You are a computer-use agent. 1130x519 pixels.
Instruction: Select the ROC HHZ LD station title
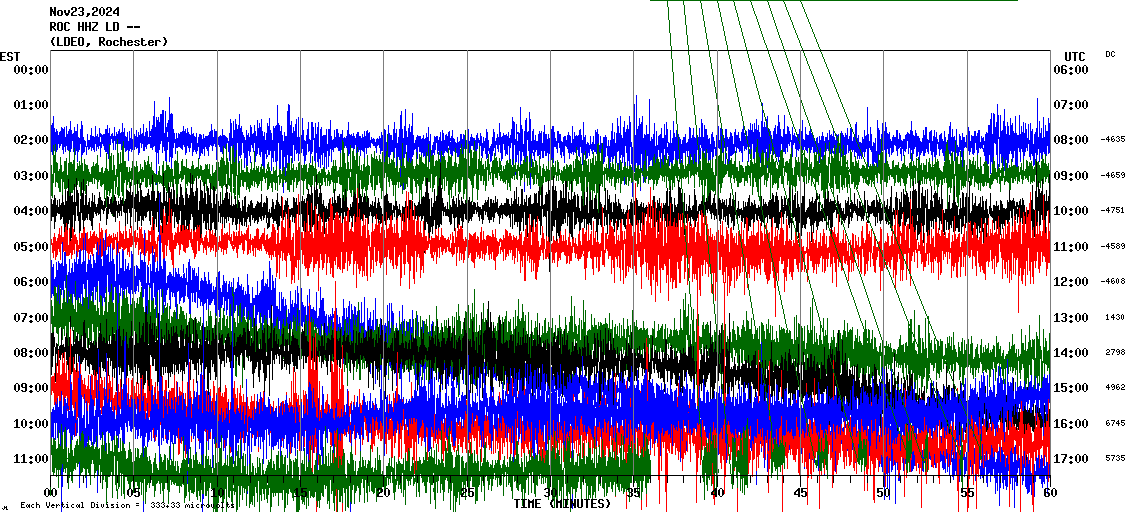95,27
